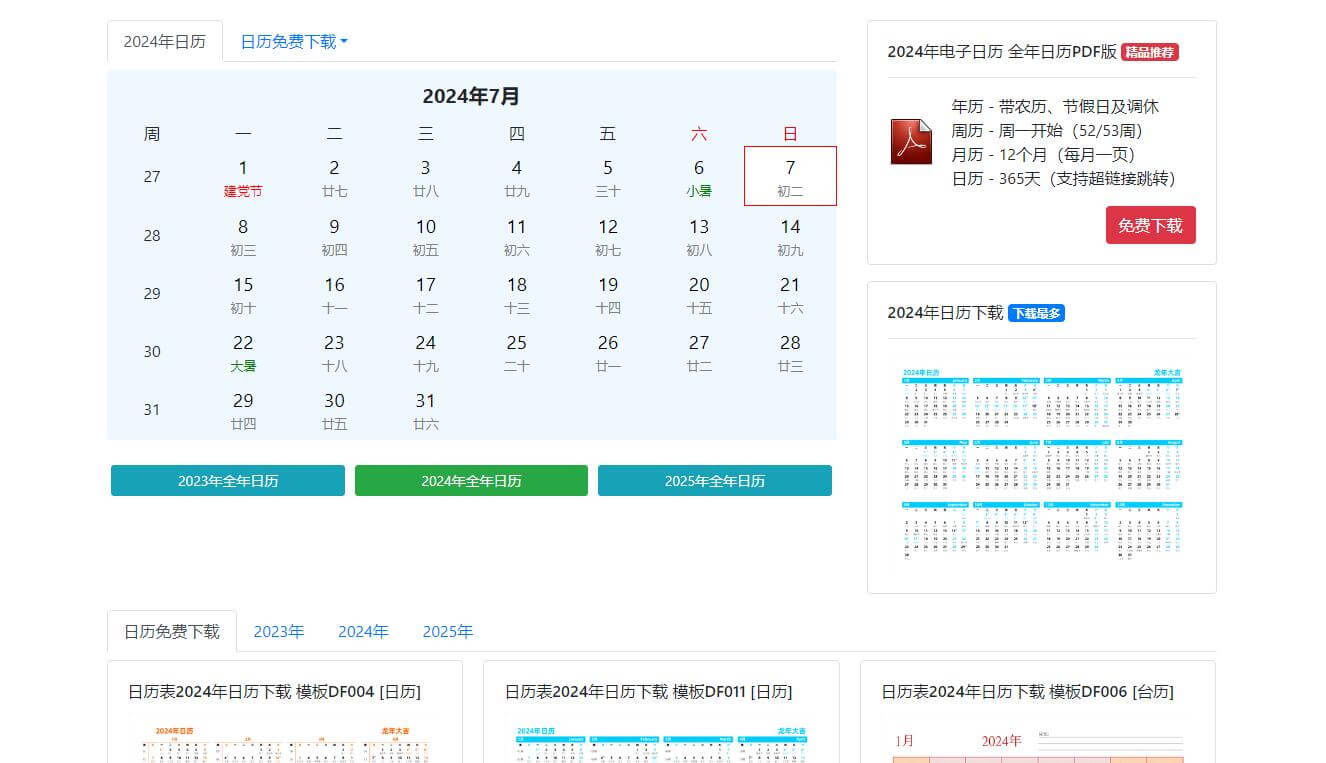Open the 2023年全年日历 button
The image size is (1326, 763).
228,481
